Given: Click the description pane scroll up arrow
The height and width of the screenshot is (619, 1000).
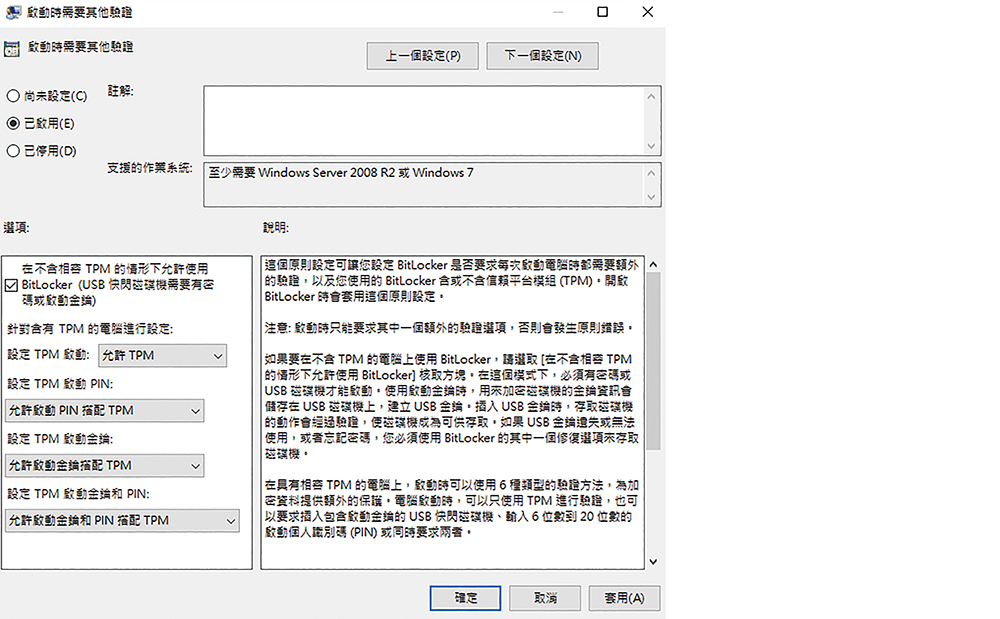Looking at the screenshot, I should tap(653, 264).
